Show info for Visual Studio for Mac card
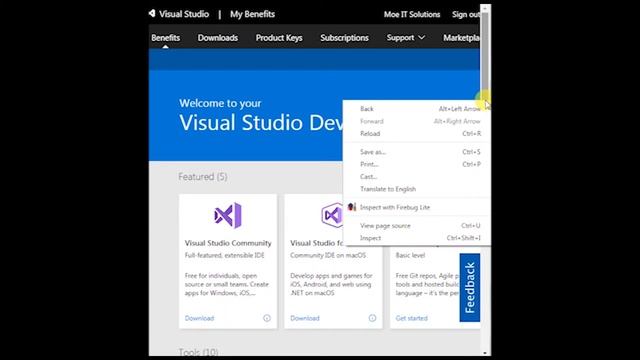This screenshot has height=360, width=640. 372,318
